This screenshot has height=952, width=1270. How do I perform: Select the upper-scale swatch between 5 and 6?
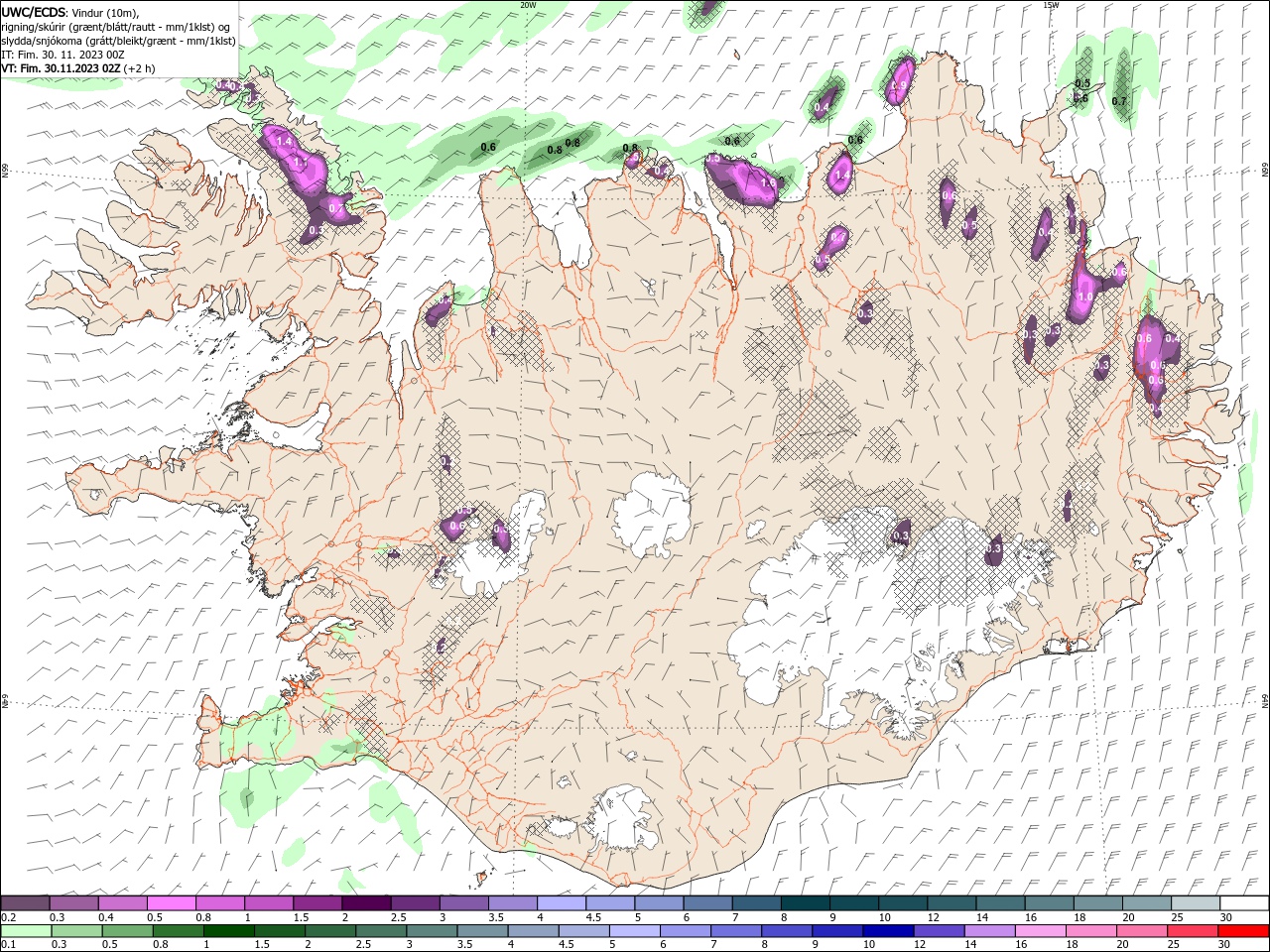[x=659, y=903]
